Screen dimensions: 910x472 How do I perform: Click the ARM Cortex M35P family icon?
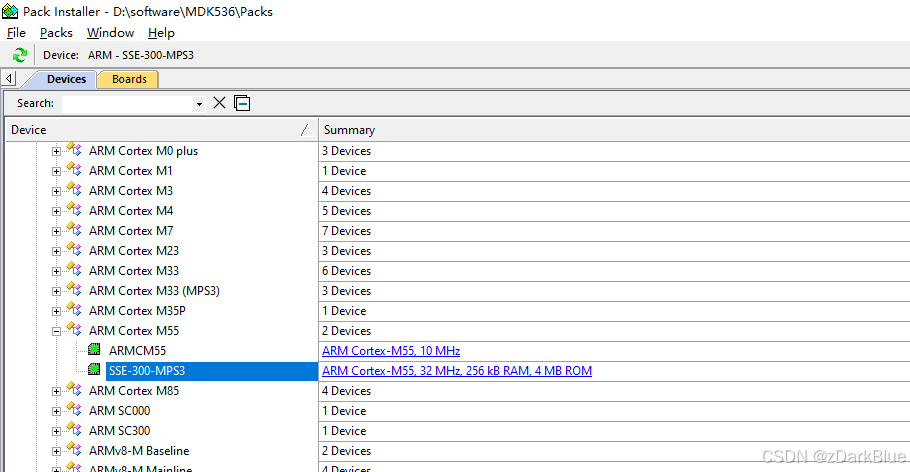[x=74, y=309]
